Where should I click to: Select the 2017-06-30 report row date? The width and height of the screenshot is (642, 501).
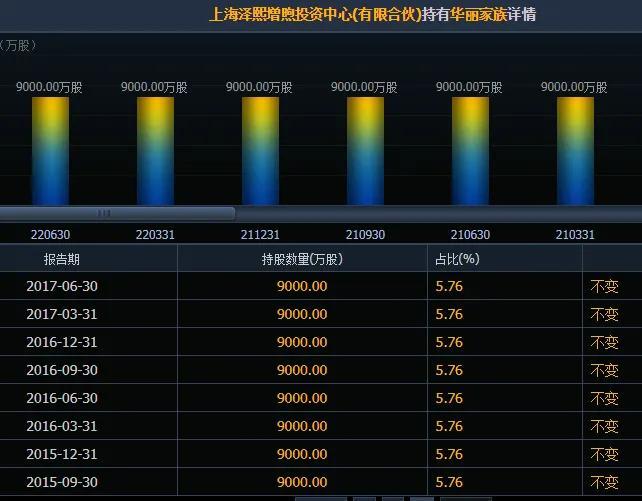[62, 286]
